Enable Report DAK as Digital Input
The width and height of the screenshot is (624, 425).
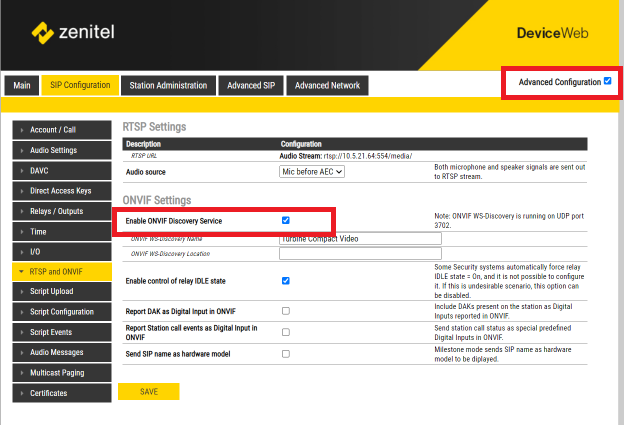[286, 311]
